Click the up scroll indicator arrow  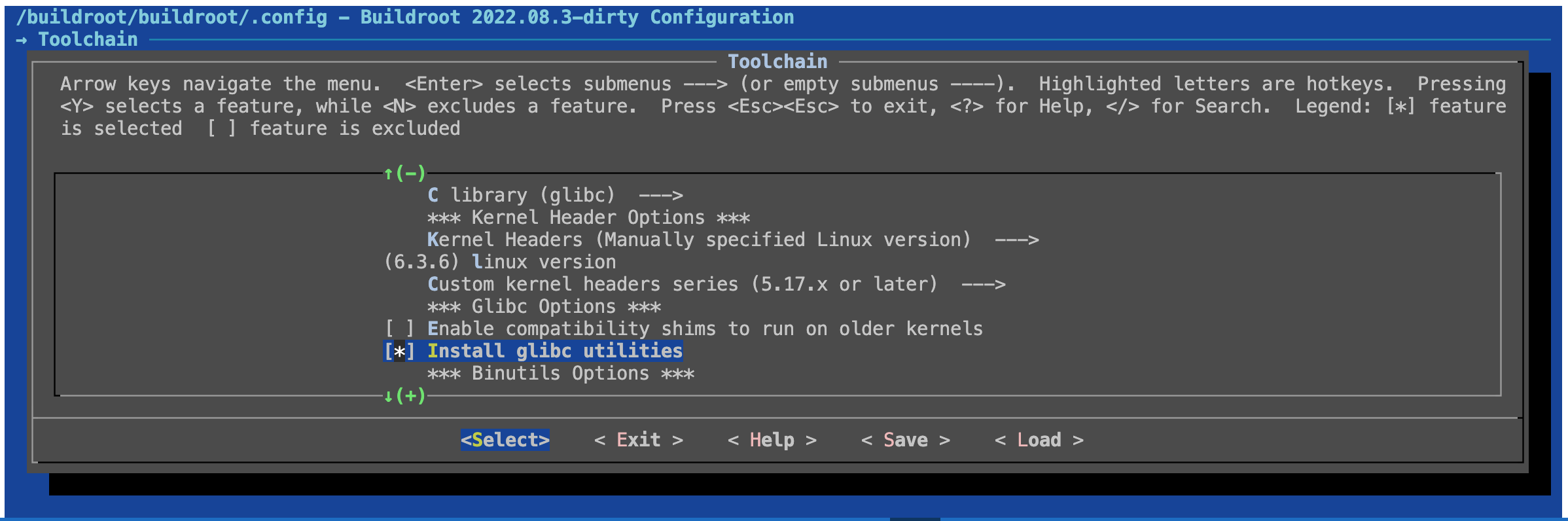(389, 173)
